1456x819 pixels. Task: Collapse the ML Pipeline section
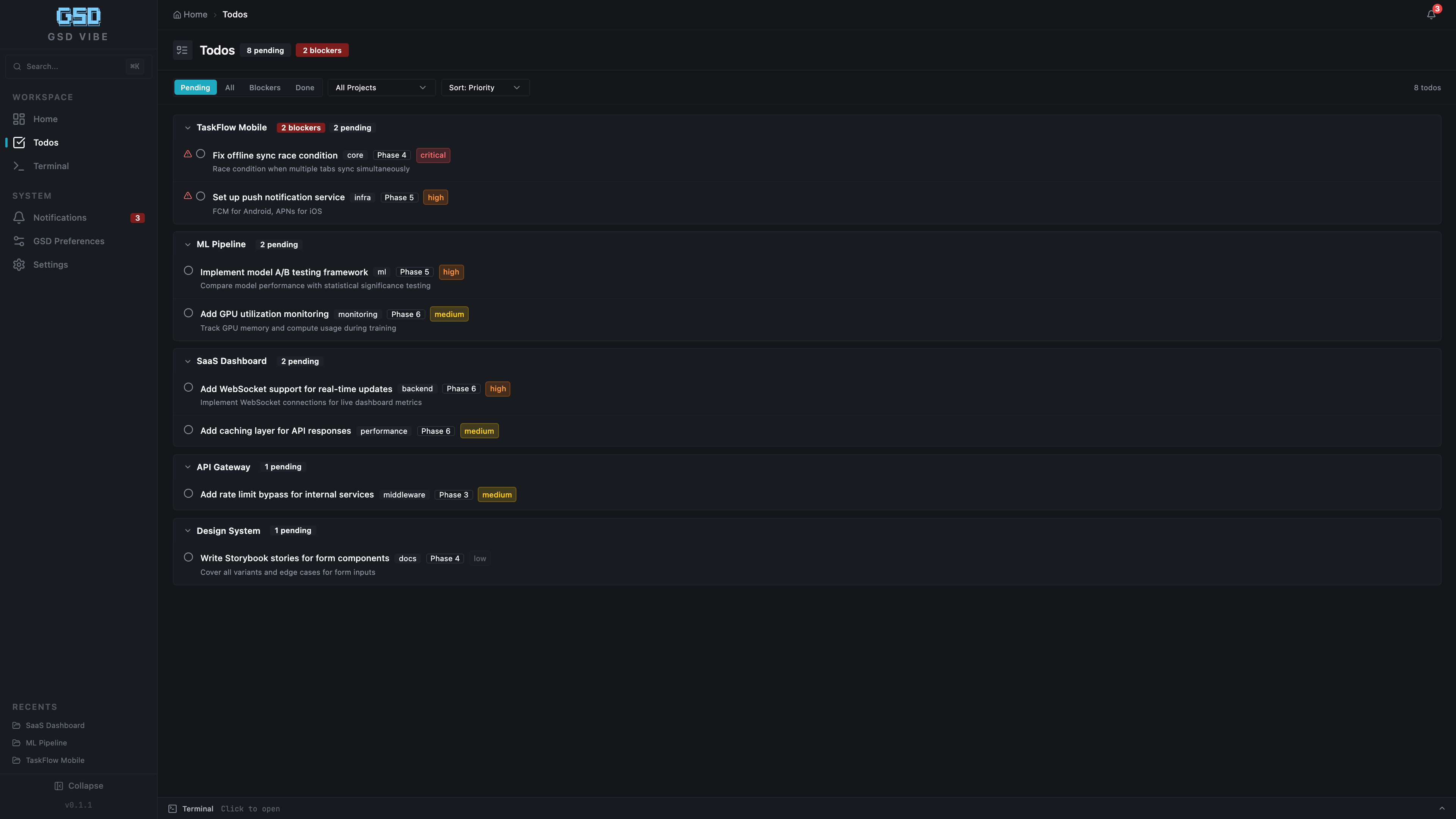[188, 244]
